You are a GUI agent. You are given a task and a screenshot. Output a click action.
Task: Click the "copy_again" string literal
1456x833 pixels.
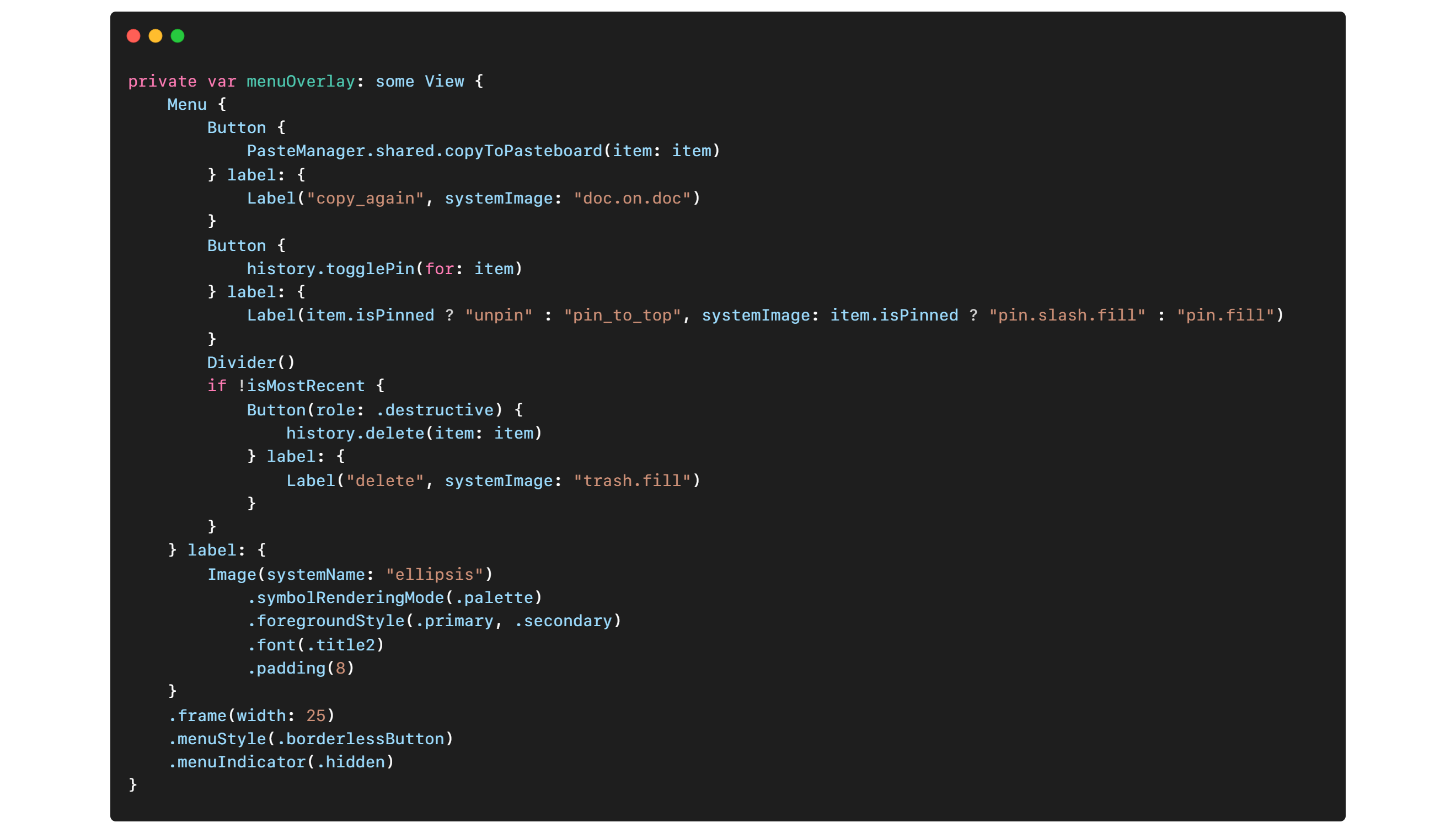click(x=366, y=199)
